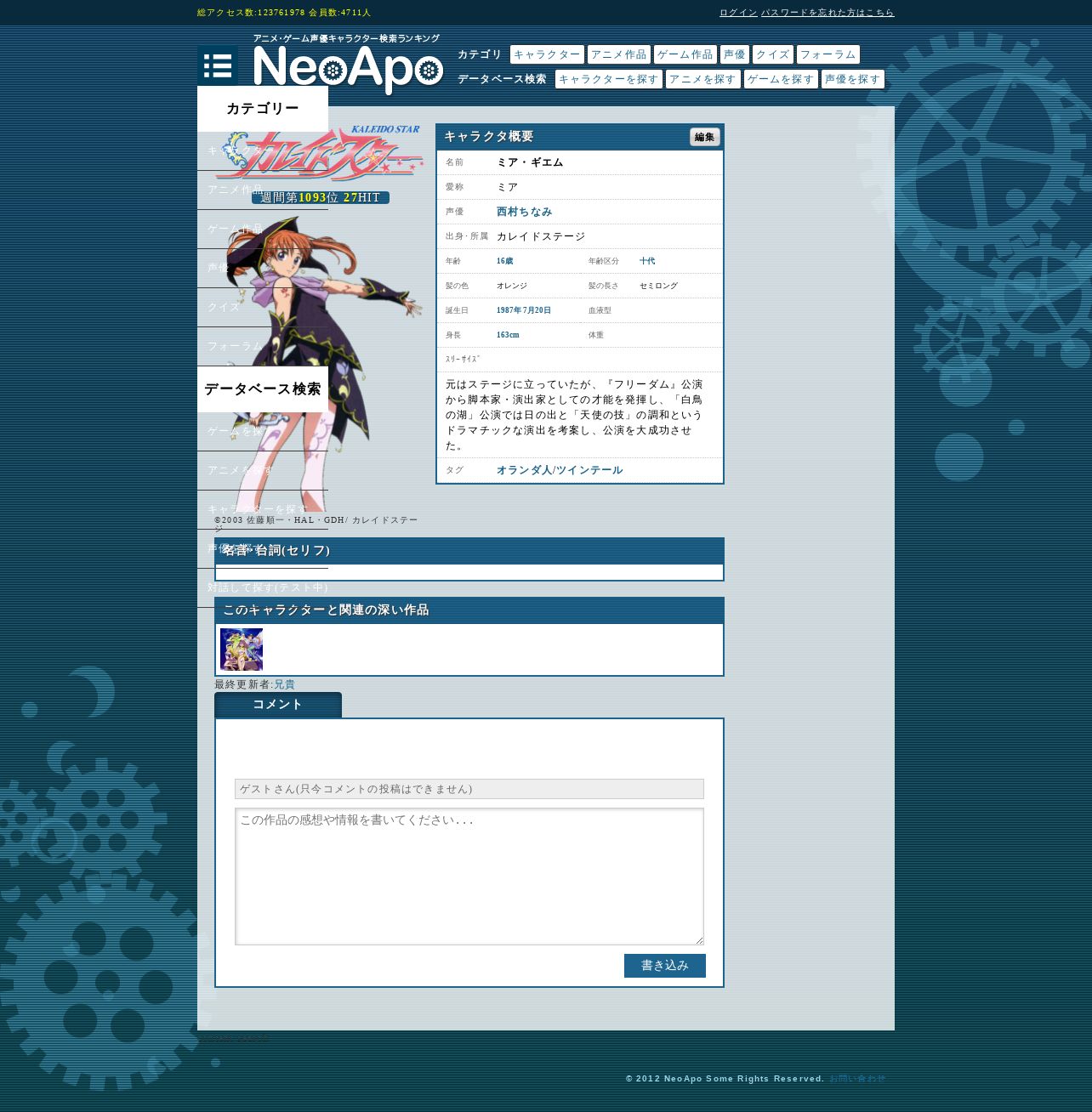Click the カテゴリー sidebar heading
This screenshot has height=1112, width=1092.
coord(263,109)
